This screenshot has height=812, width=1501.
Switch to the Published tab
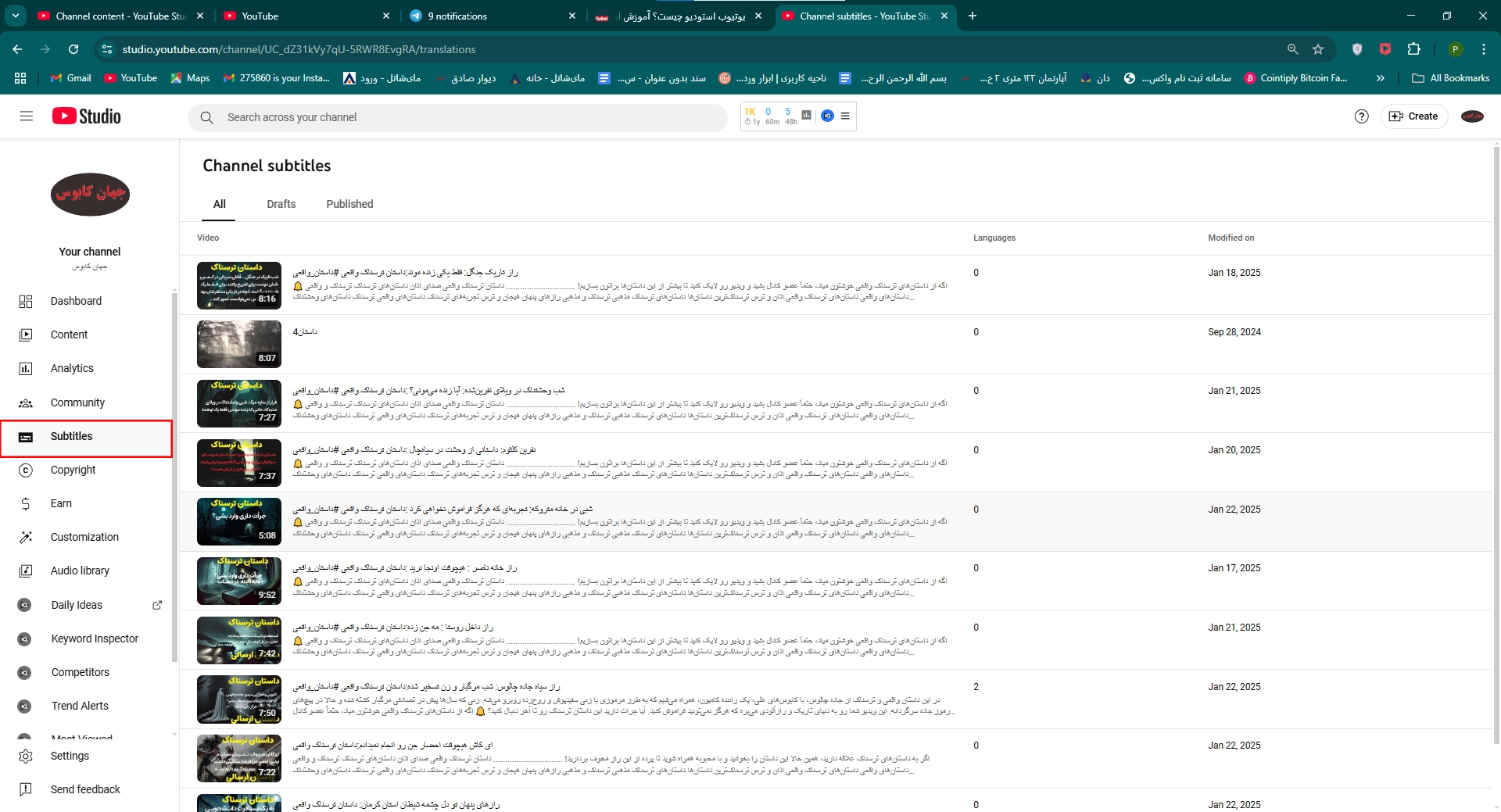349,204
